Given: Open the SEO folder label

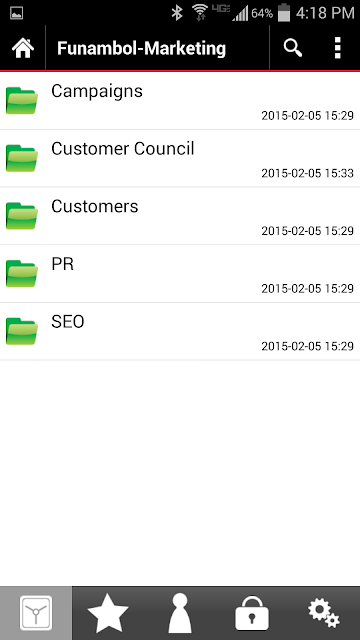Looking at the screenshot, I should click(x=68, y=322).
